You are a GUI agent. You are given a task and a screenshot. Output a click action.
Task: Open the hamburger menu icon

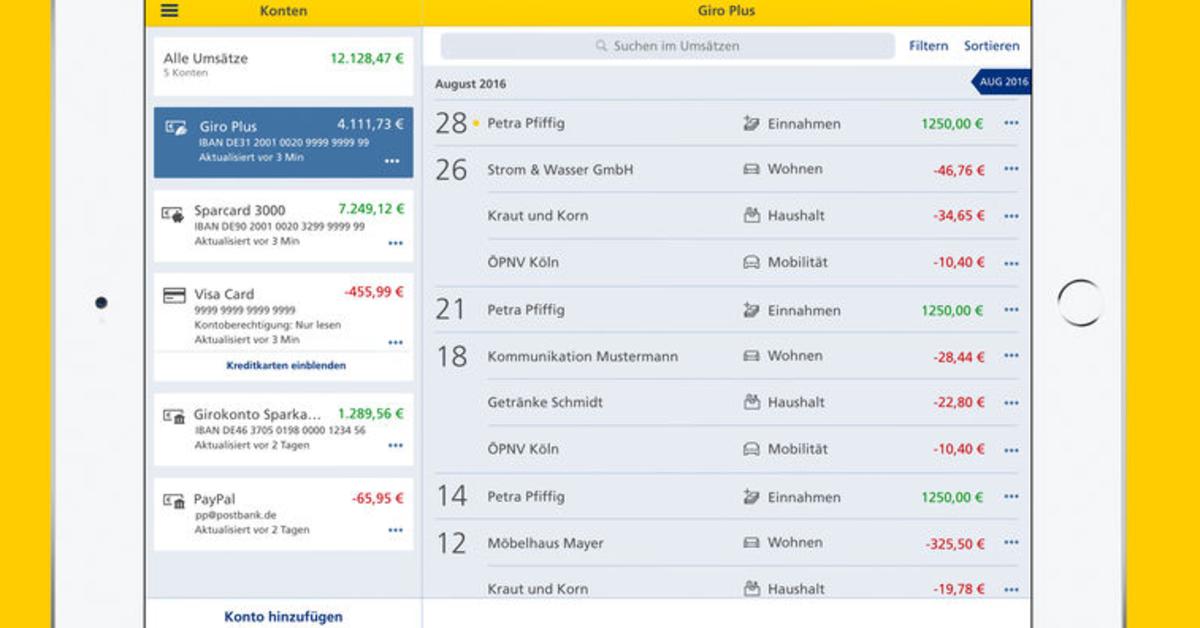coord(170,10)
